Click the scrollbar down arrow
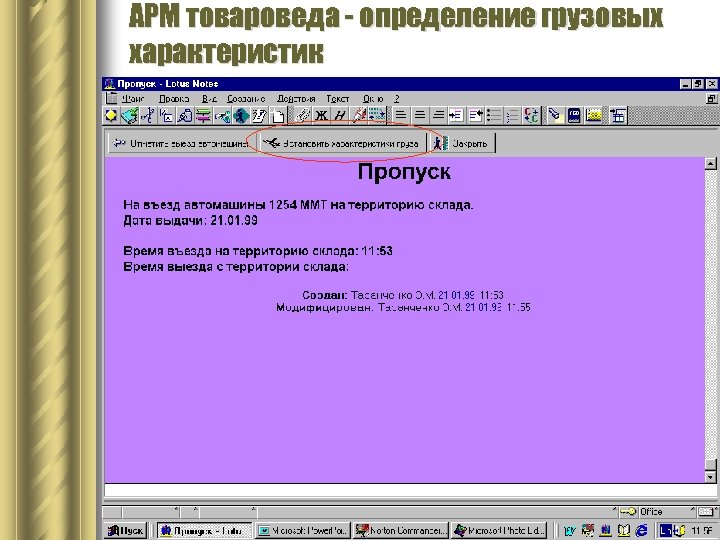The width and height of the screenshot is (720, 540). point(710,477)
